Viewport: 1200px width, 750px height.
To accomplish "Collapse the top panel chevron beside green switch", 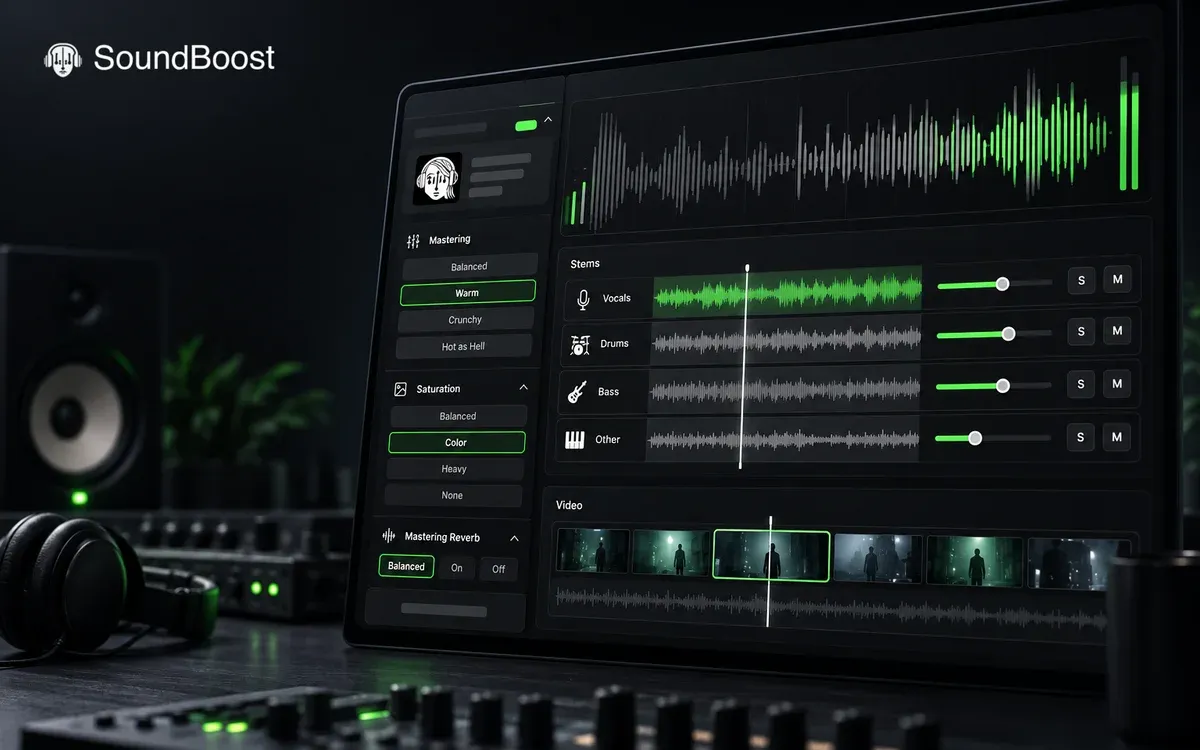I will 548,120.
